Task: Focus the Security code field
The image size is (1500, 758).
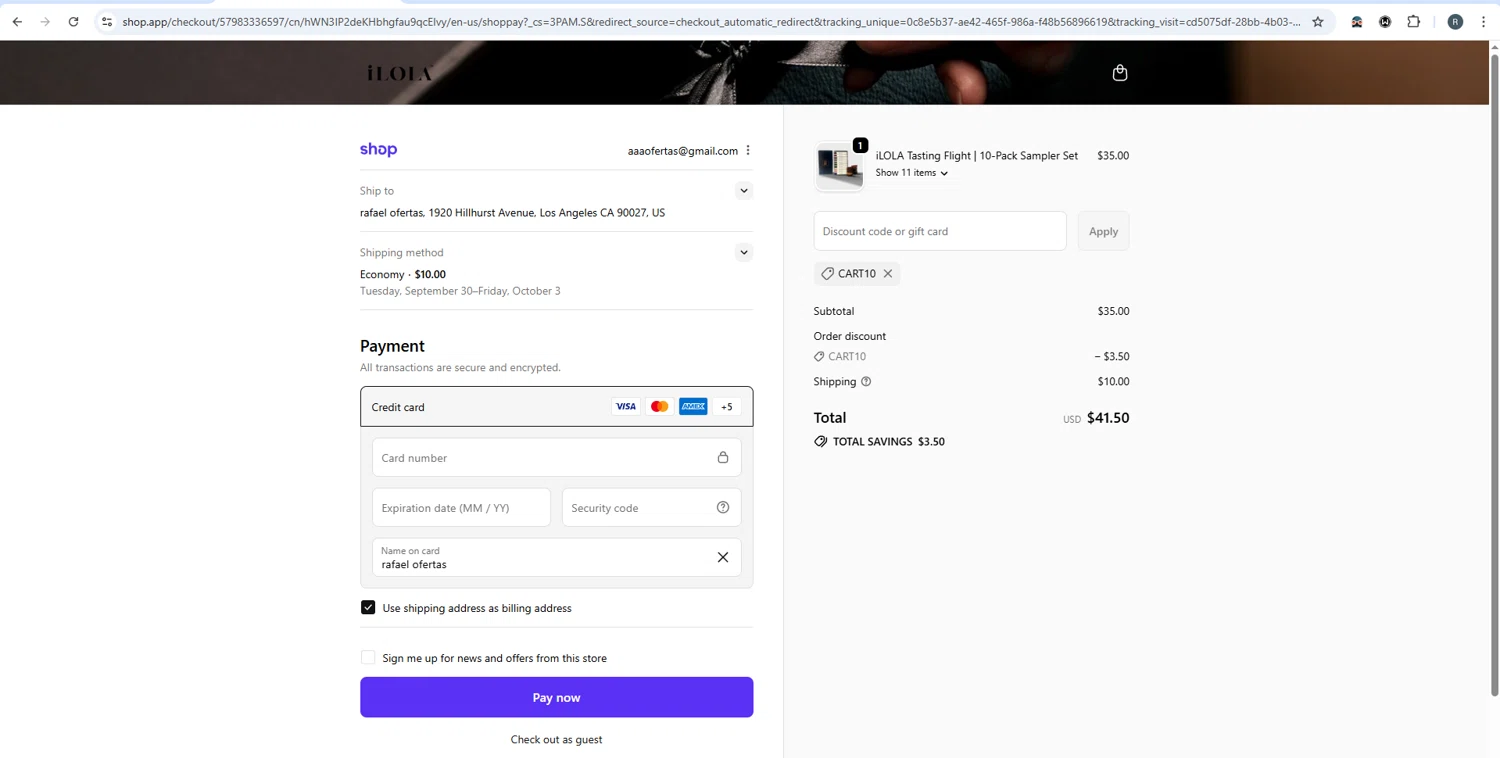Action: tap(651, 508)
